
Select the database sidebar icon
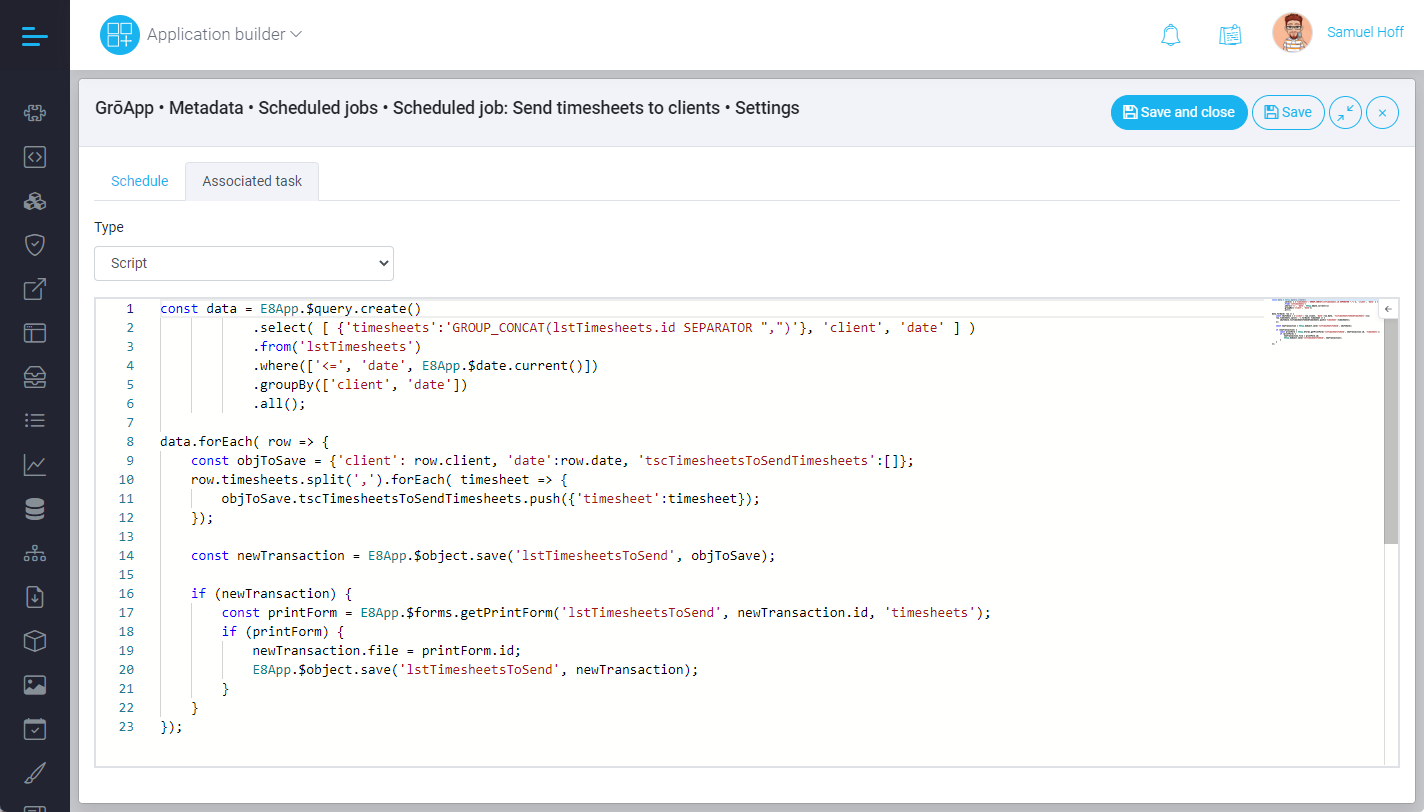tap(35, 509)
